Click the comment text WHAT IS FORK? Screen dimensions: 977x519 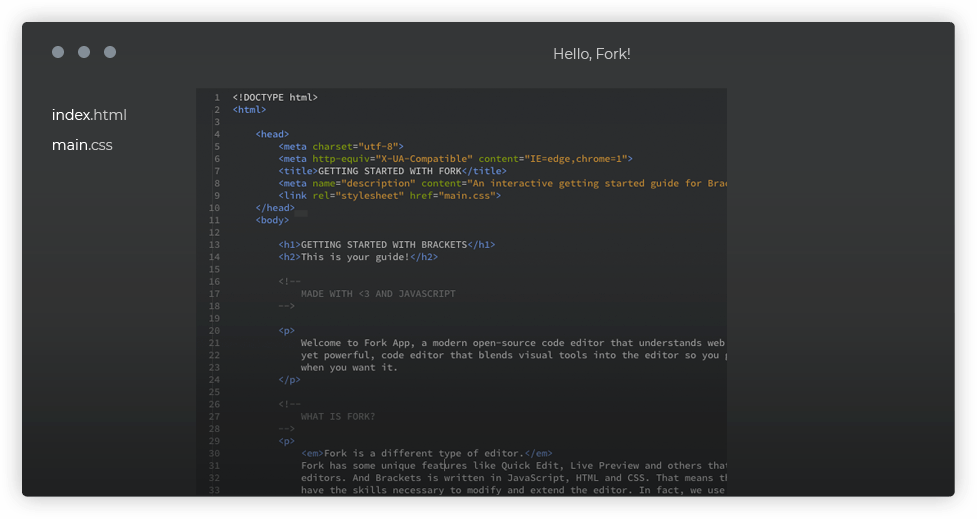338,417
